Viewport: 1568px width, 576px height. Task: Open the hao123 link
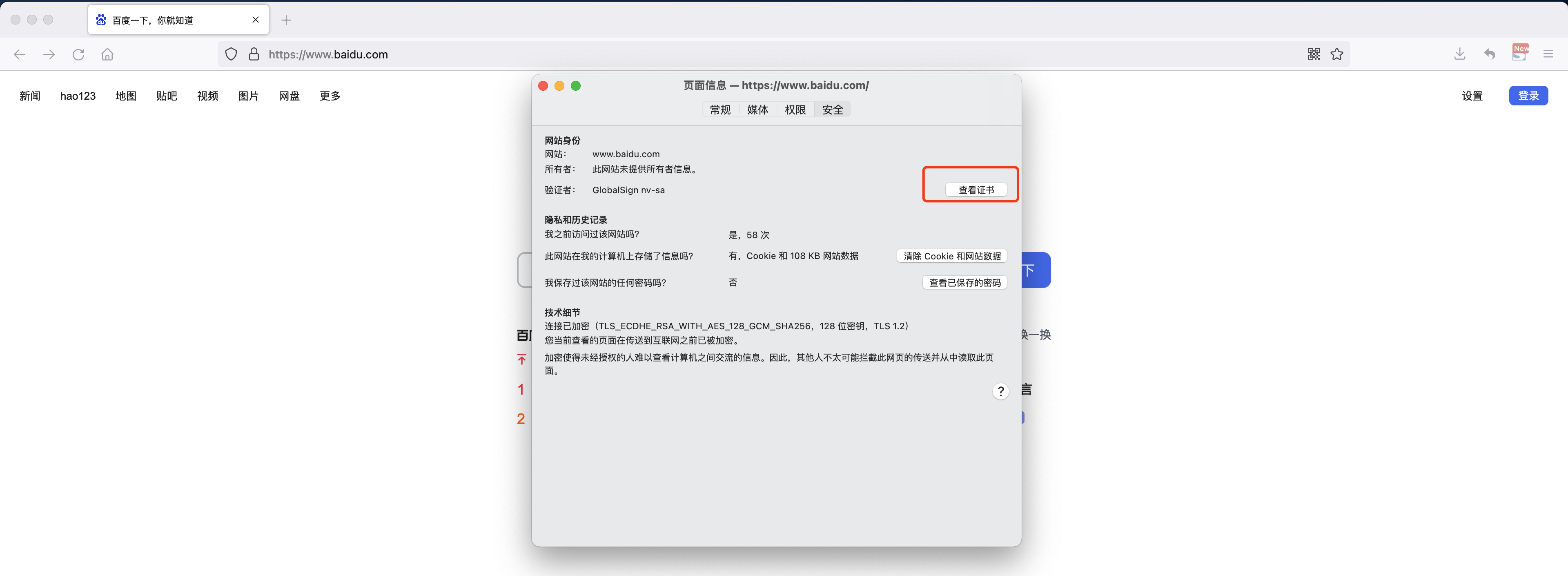[78, 96]
